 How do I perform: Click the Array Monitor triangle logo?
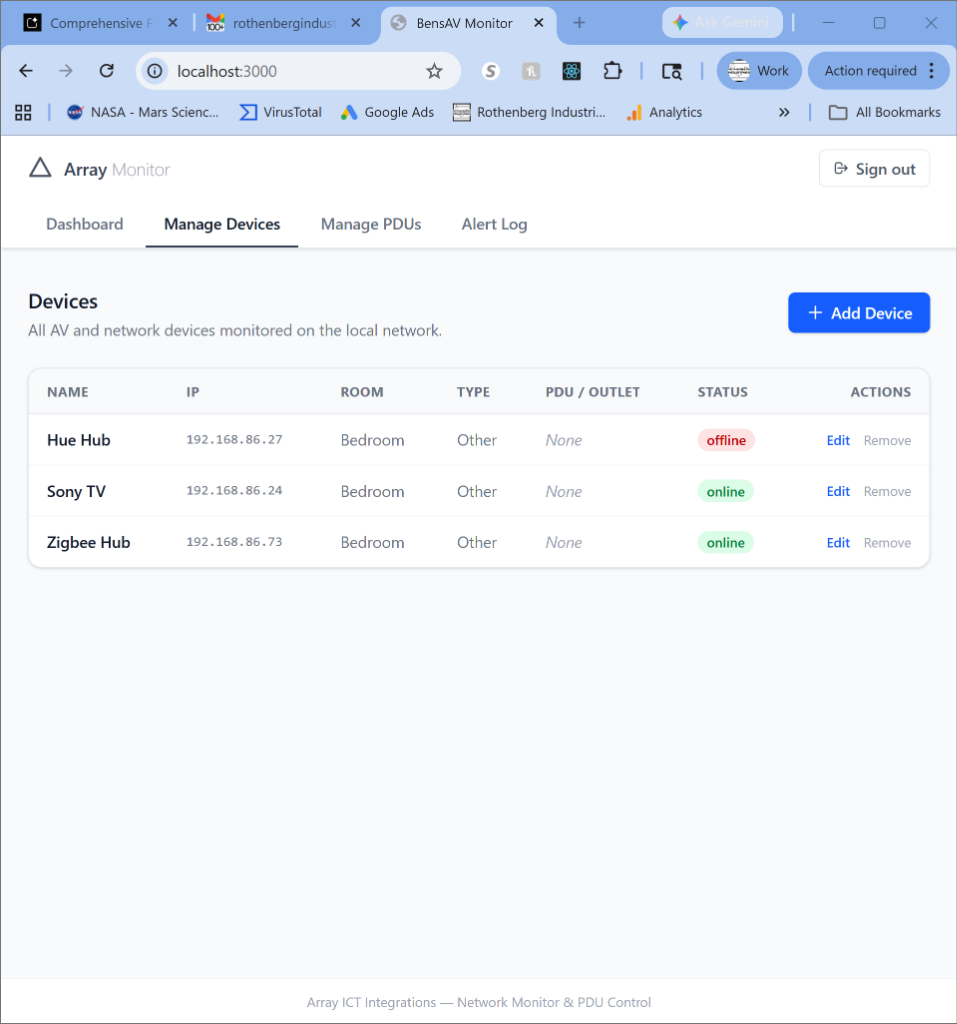(41, 168)
